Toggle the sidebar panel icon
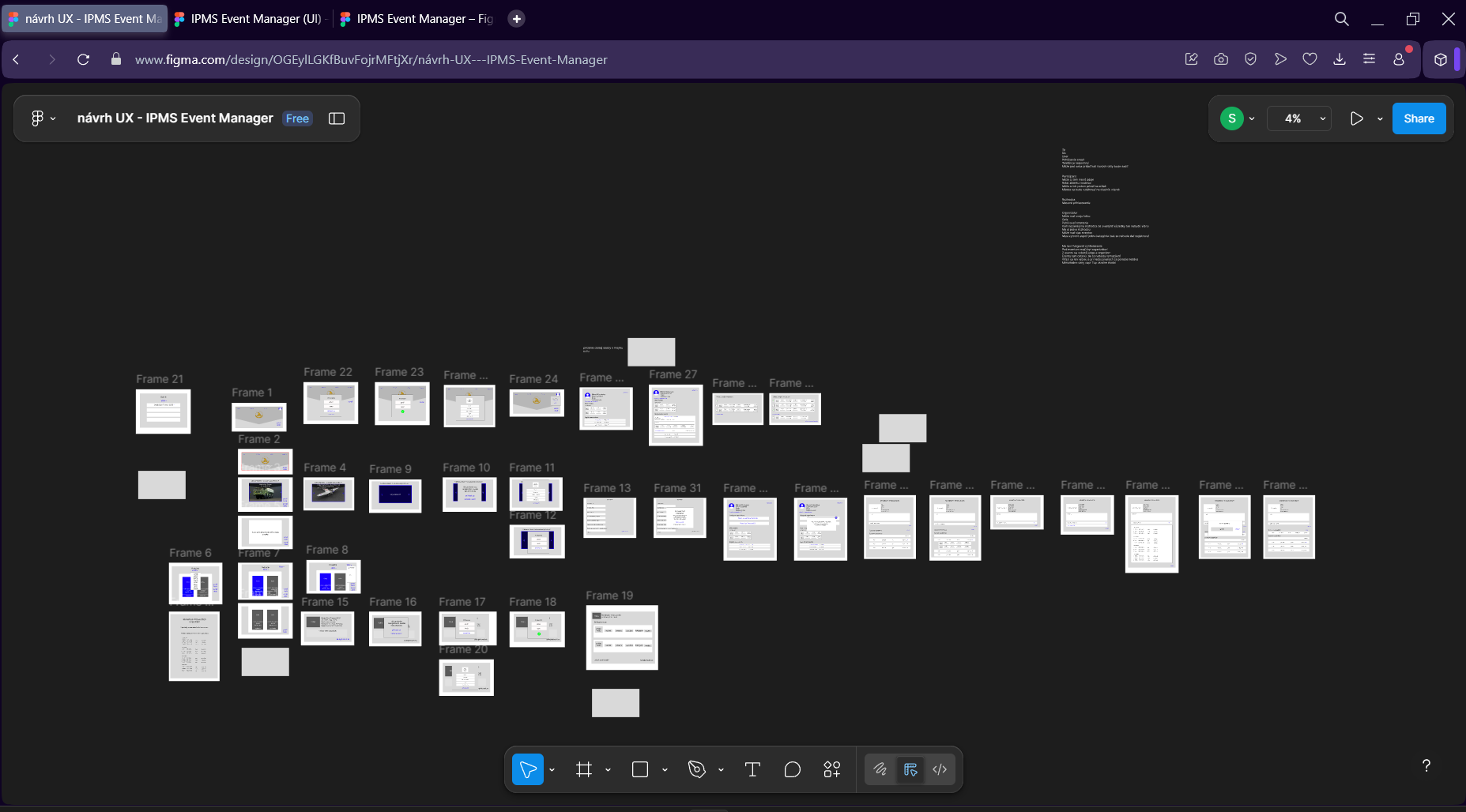The width and height of the screenshot is (1466, 812). 337,118
